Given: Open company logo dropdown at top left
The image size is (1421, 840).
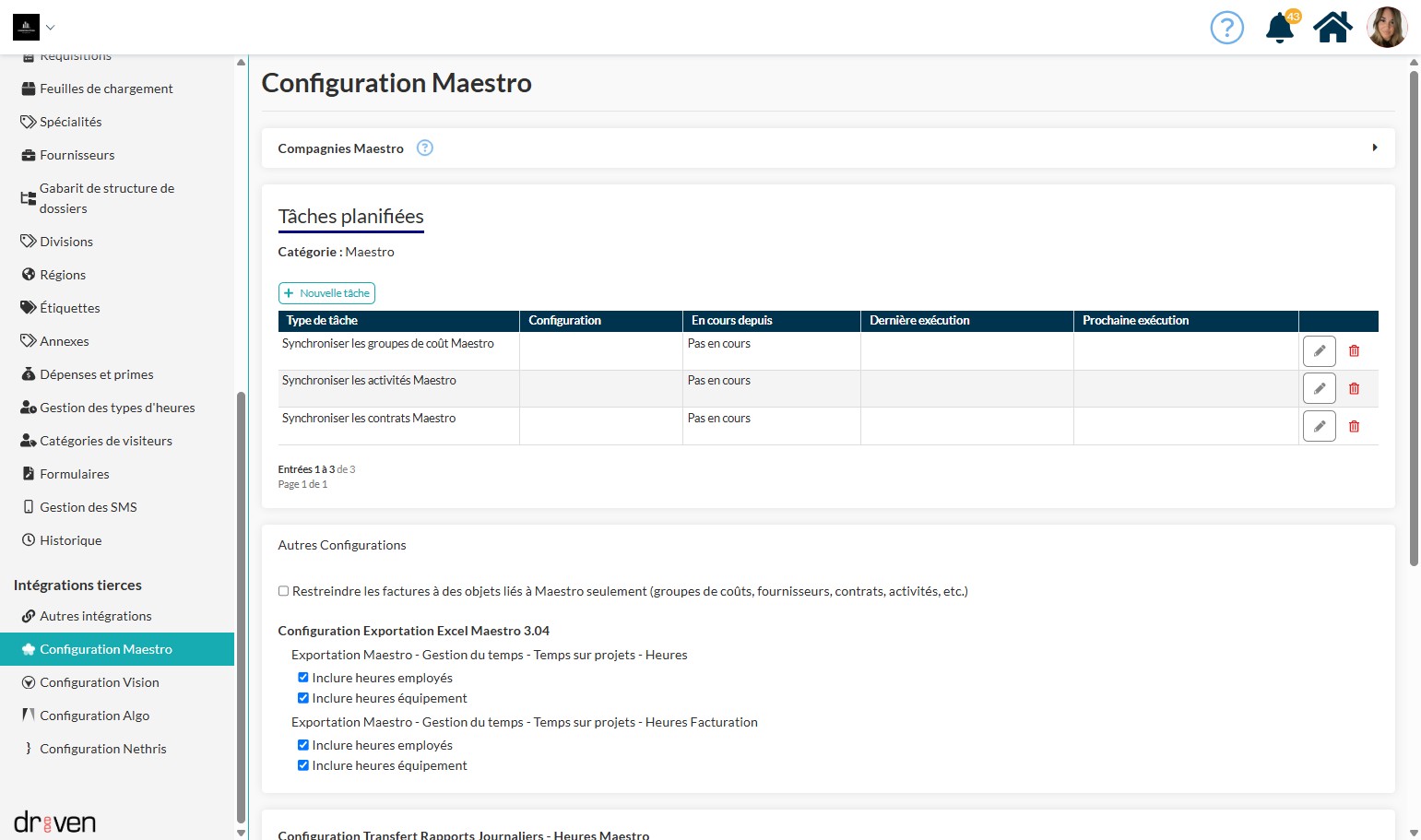Looking at the screenshot, I should (34, 28).
